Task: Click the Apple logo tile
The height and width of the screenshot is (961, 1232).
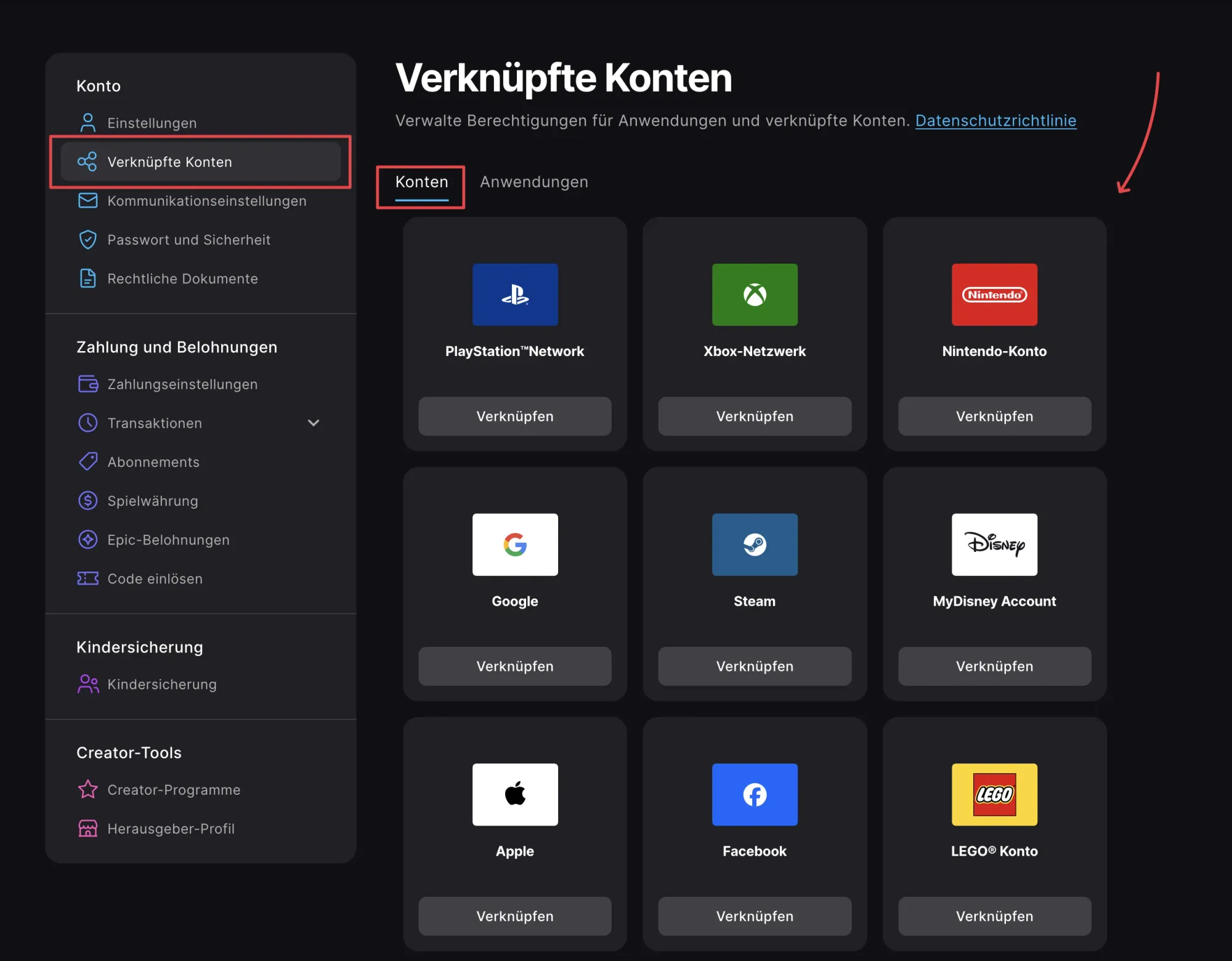Action: click(x=515, y=795)
